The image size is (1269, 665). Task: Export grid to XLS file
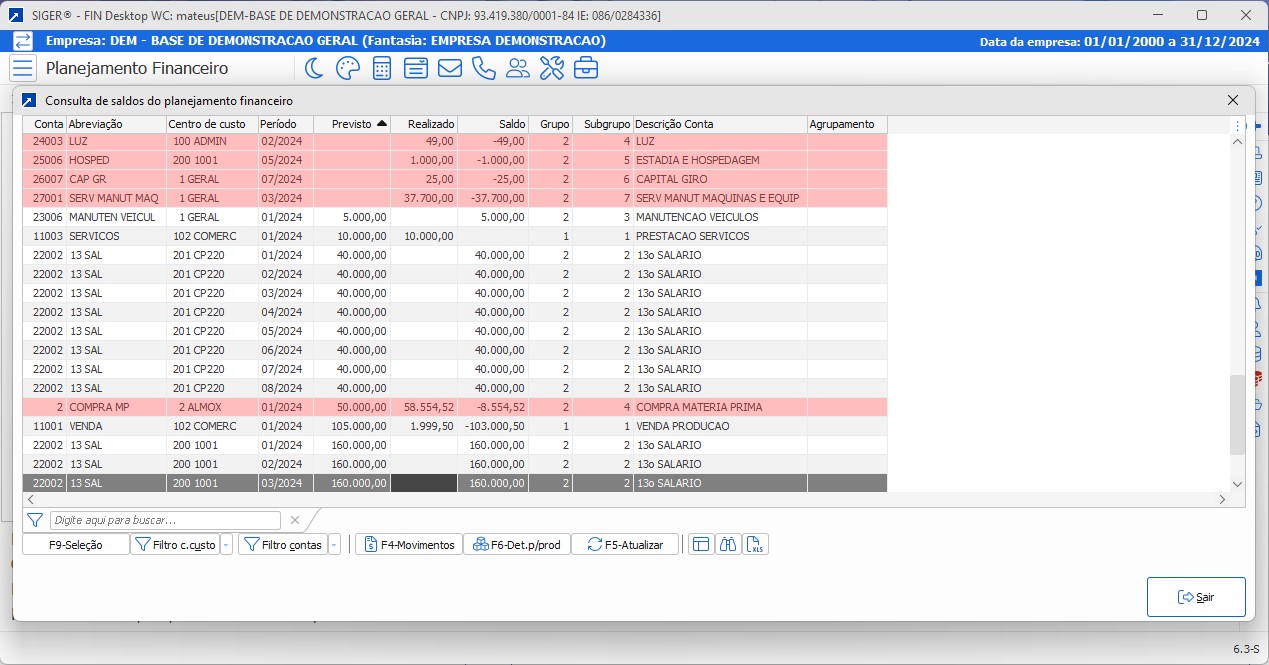(x=757, y=544)
